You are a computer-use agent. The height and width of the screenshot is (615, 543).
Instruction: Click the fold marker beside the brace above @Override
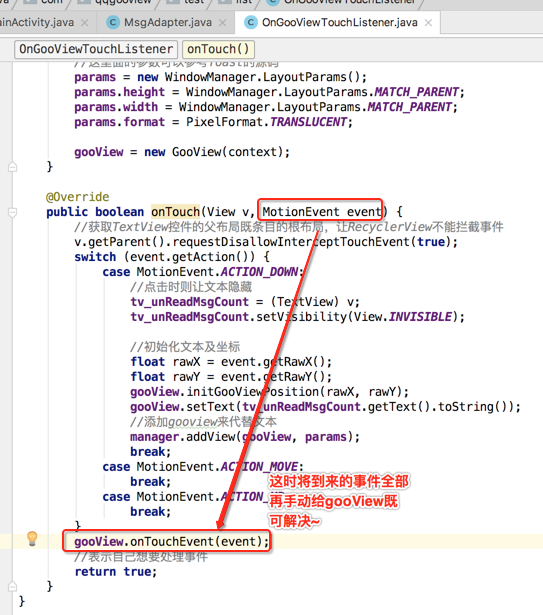(12, 167)
